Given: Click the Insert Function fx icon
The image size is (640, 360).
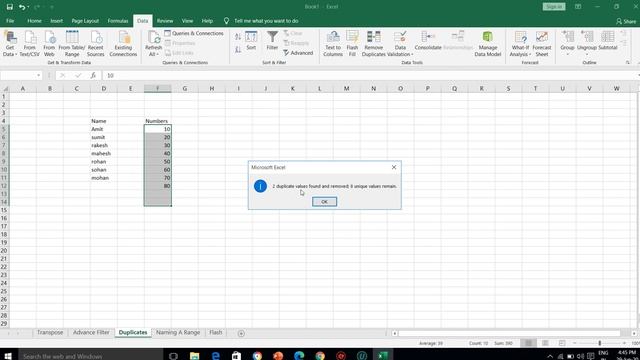Looking at the screenshot, I should coord(93,76).
